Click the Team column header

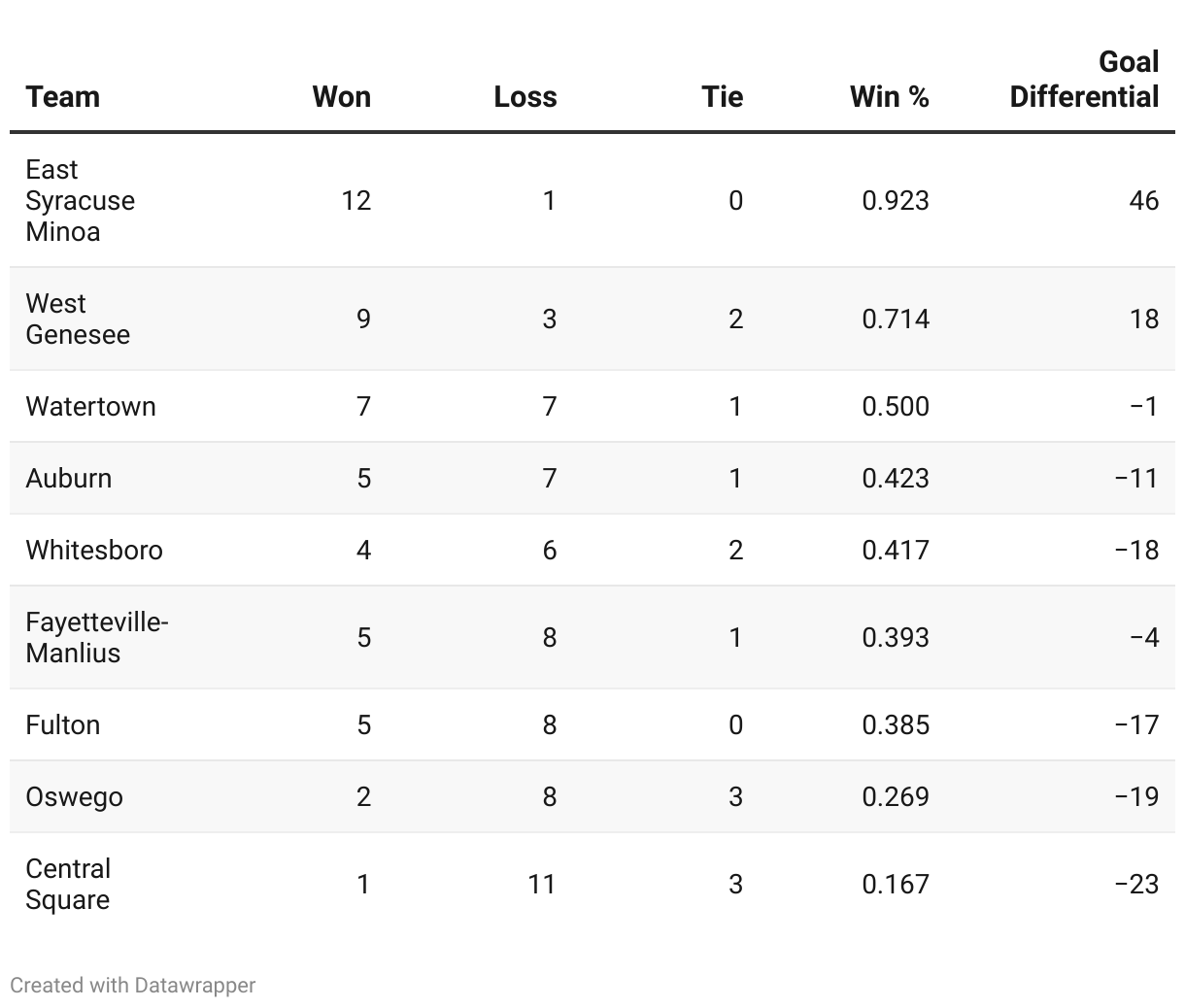(x=63, y=97)
